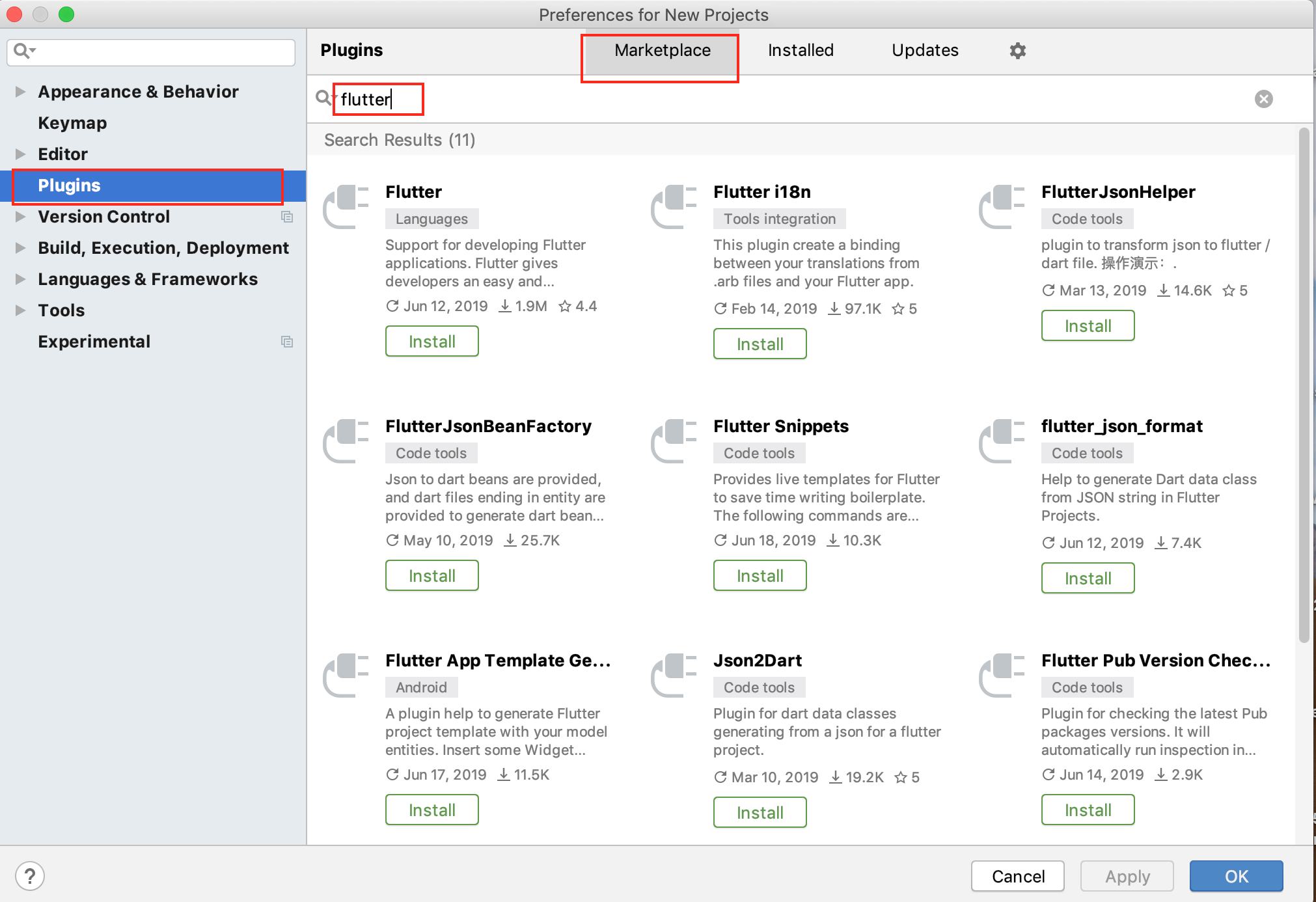The height and width of the screenshot is (902, 1316).
Task: Switch to the Updates tab
Action: click(x=925, y=50)
